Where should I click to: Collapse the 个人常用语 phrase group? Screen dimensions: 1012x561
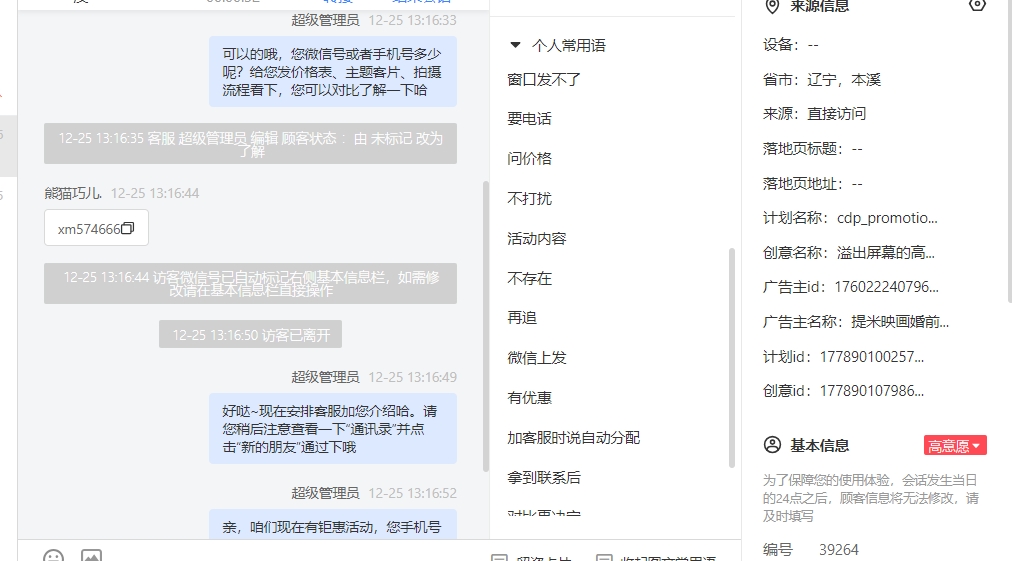[515, 45]
